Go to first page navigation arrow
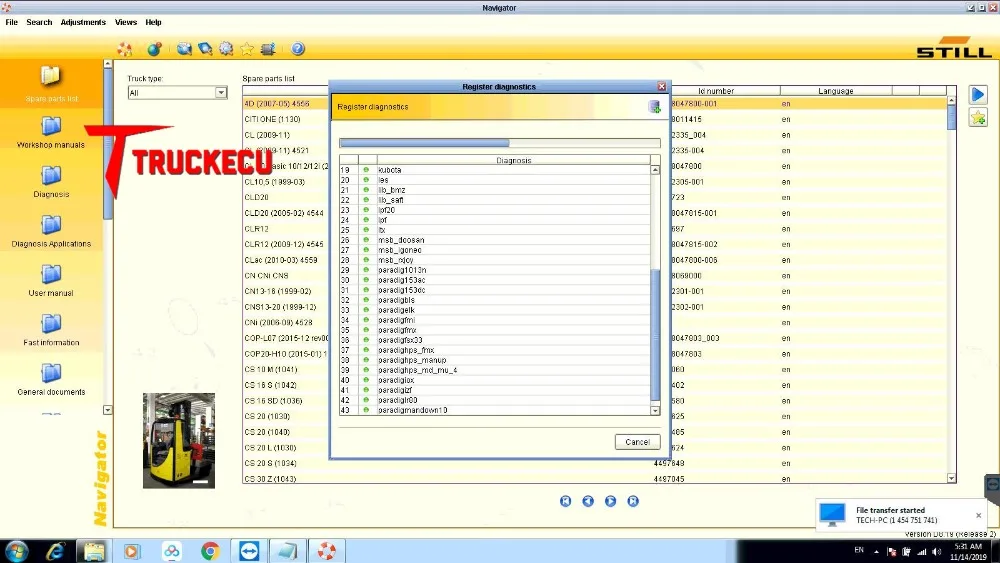Viewport: 1000px width, 563px height. (x=566, y=501)
